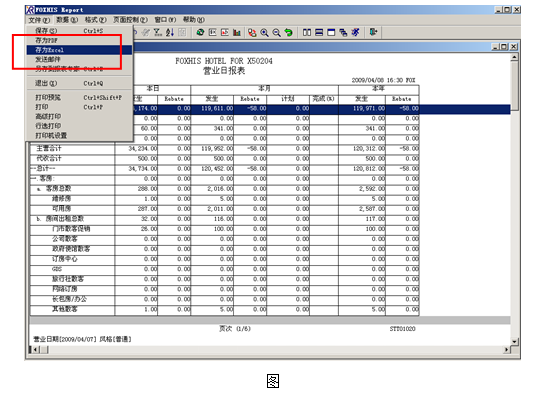Open the 格式 menu
The width and height of the screenshot is (556, 393).
coord(95,20)
